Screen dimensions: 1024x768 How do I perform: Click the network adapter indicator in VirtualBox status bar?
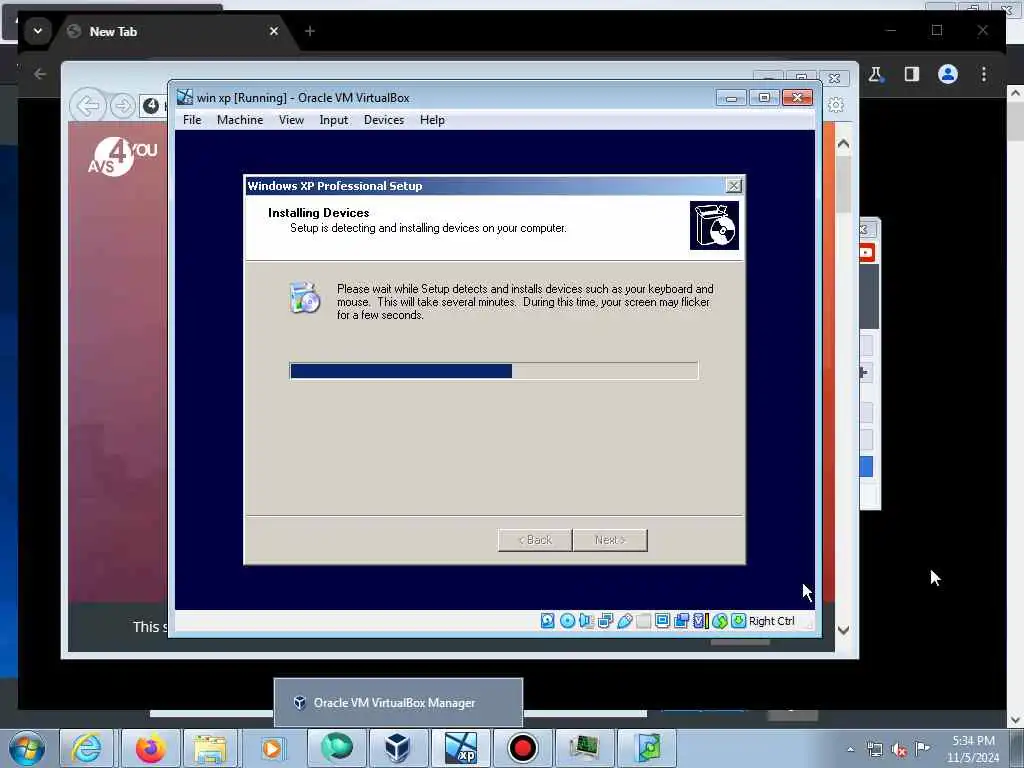pos(605,620)
